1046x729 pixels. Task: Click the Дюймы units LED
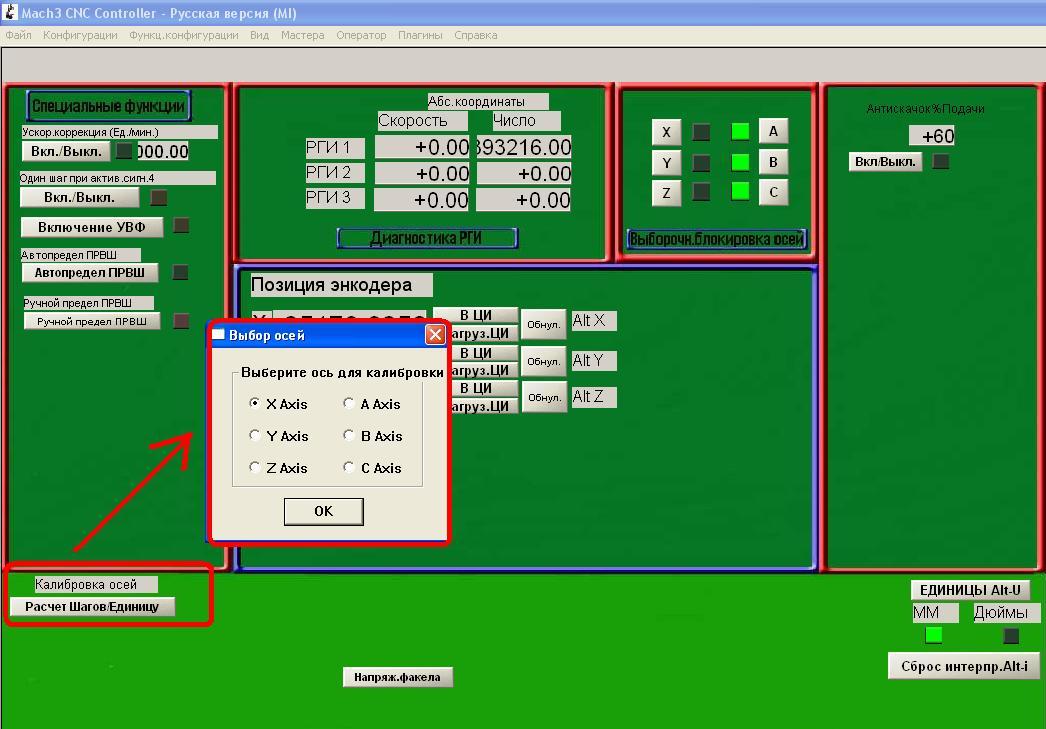tap(1011, 635)
